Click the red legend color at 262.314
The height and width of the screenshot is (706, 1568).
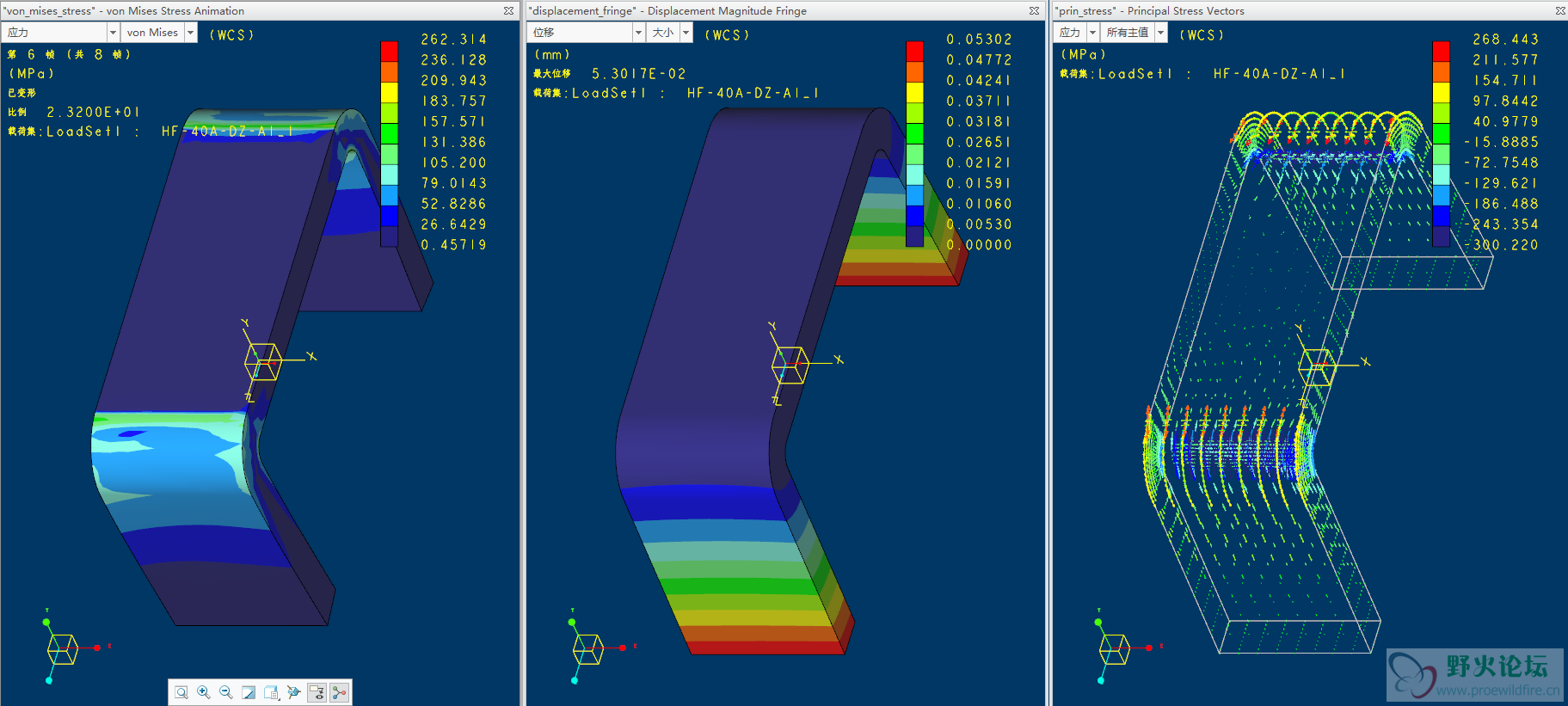click(x=390, y=51)
